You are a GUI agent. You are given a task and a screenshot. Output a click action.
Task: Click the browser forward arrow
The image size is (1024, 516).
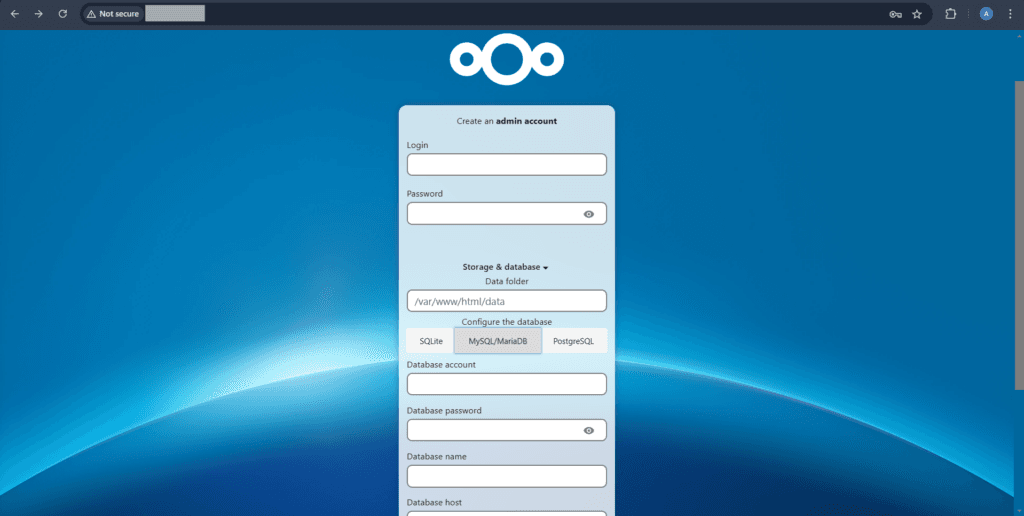pyautogui.click(x=39, y=14)
